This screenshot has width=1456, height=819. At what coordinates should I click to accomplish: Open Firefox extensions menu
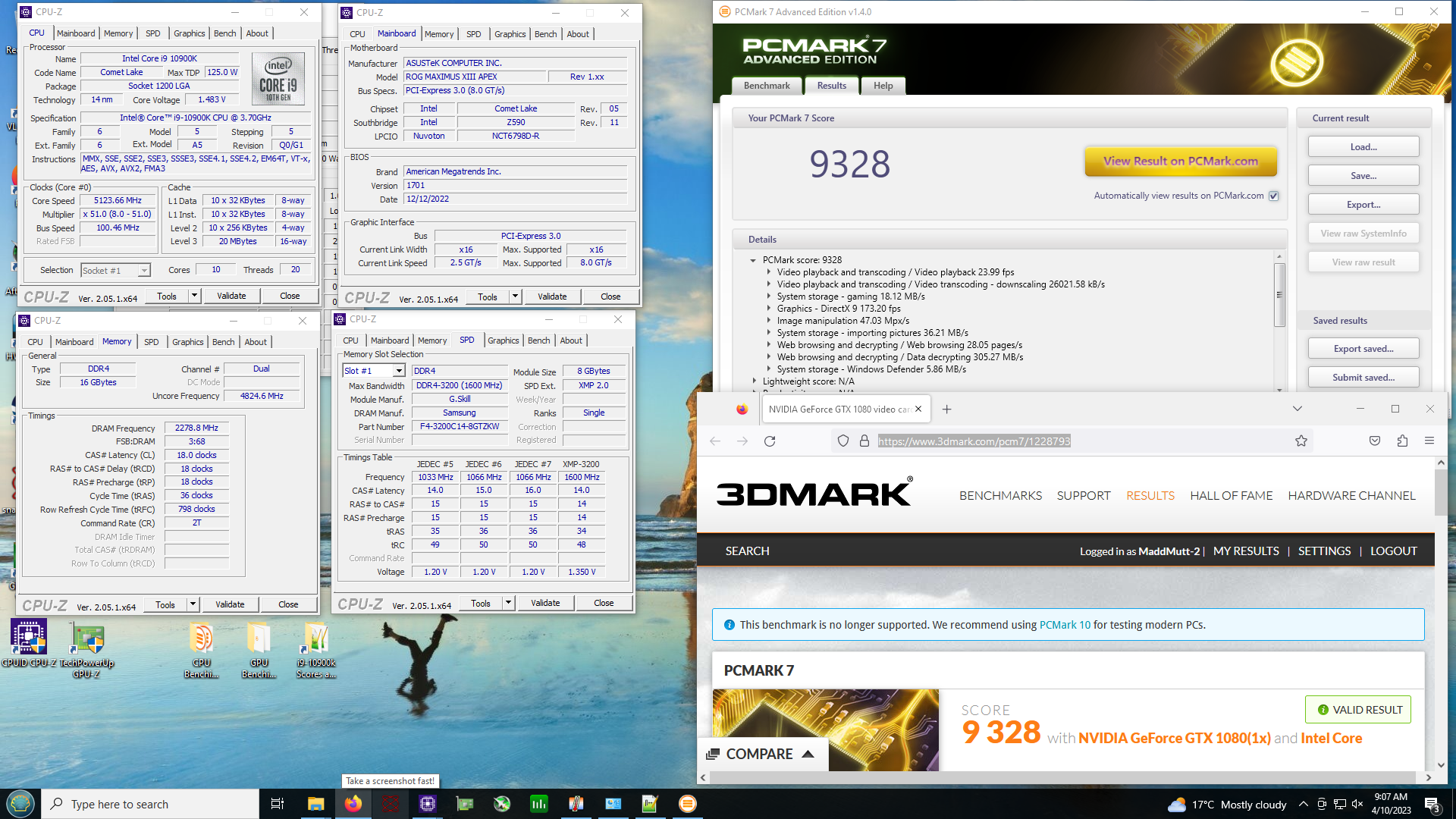[x=1402, y=441]
